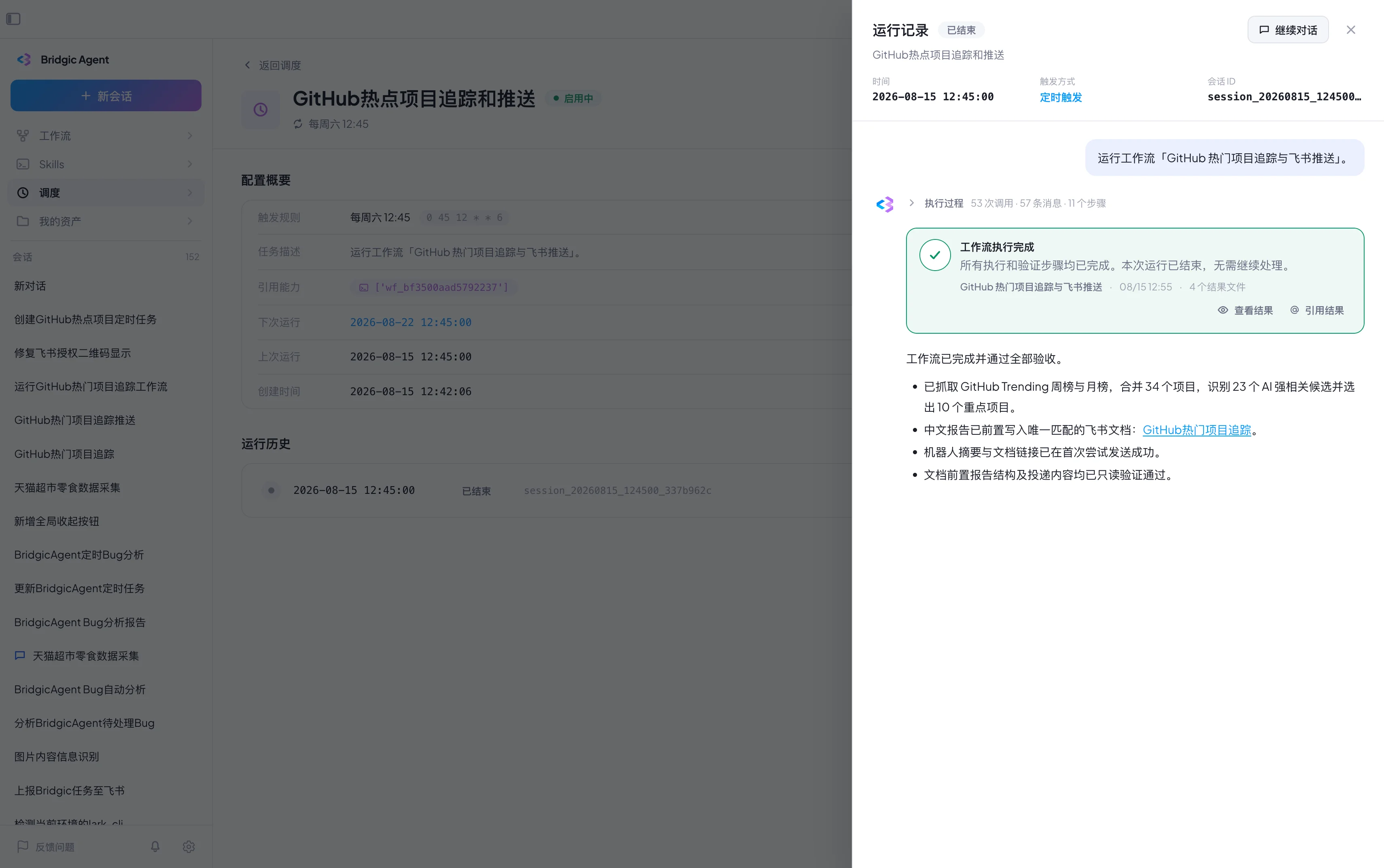Click the terminal icon beside Skills

[x=23, y=164]
